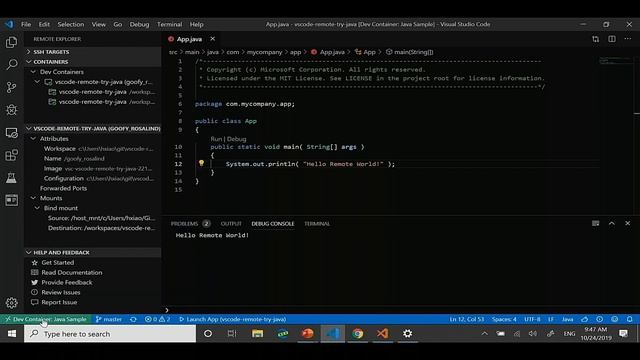This screenshot has height=360, width=640.
Task: Open Report Issue link
Action: (59, 302)
